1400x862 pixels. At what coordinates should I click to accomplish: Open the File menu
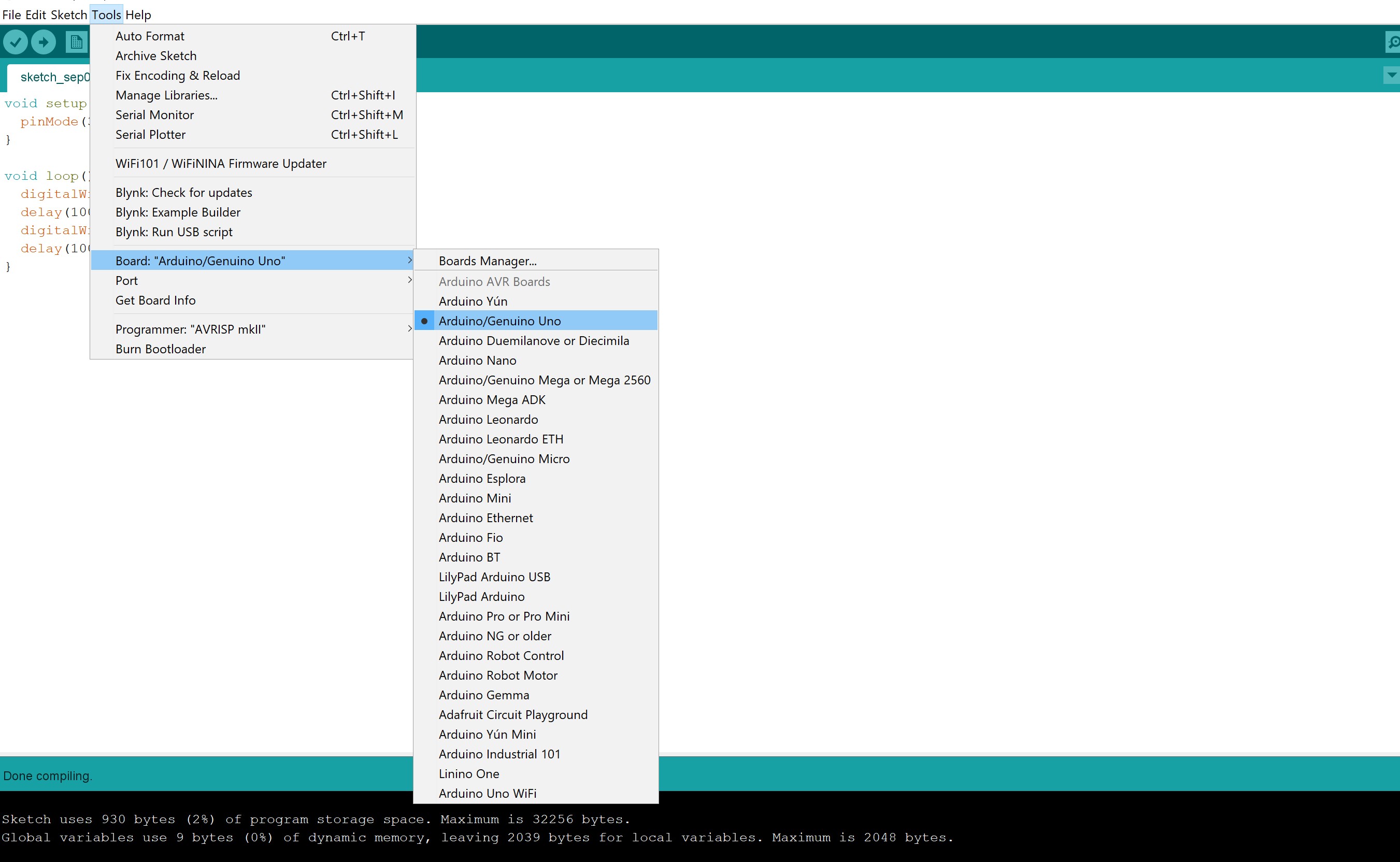[11, 15]
